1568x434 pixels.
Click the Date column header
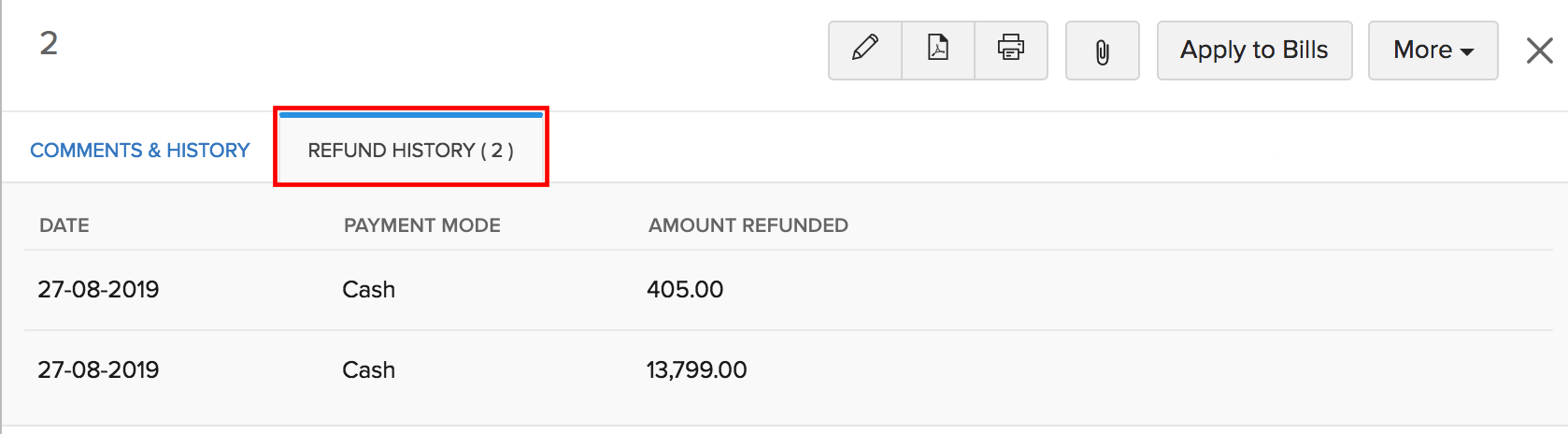point(64,225)
